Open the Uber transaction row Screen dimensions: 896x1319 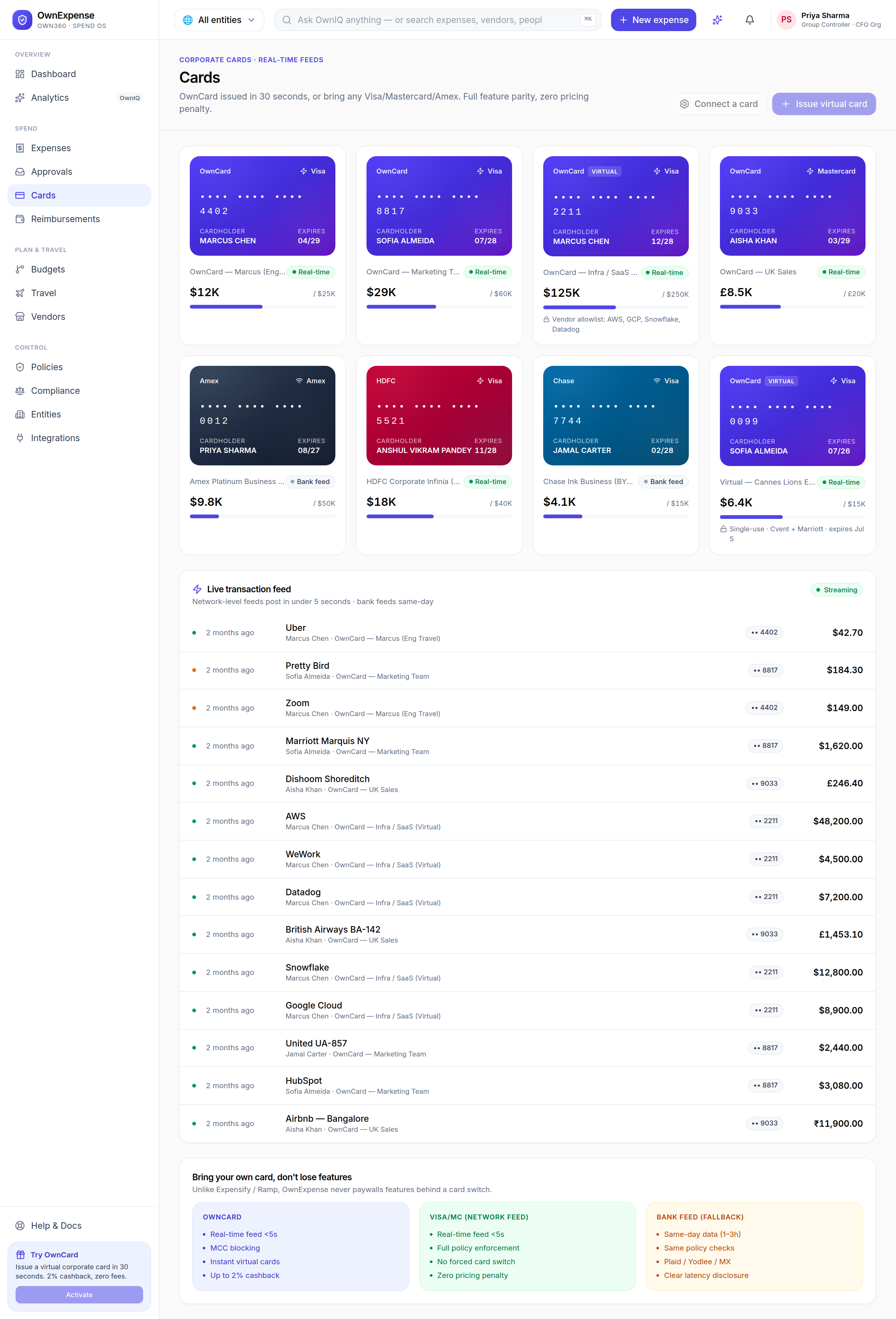pyautogui.click(x=527, y=633)
